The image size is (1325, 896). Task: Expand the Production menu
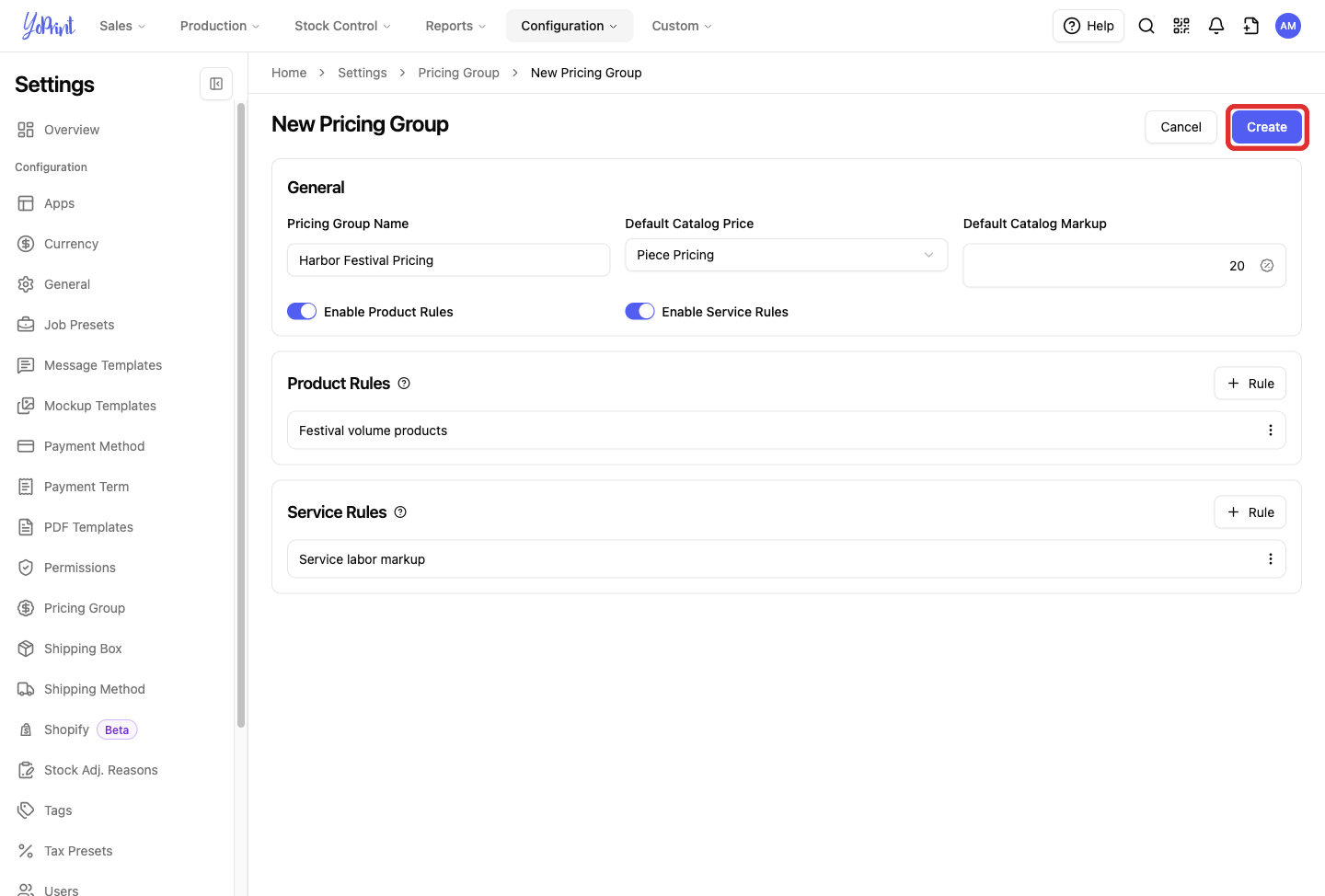220,26
